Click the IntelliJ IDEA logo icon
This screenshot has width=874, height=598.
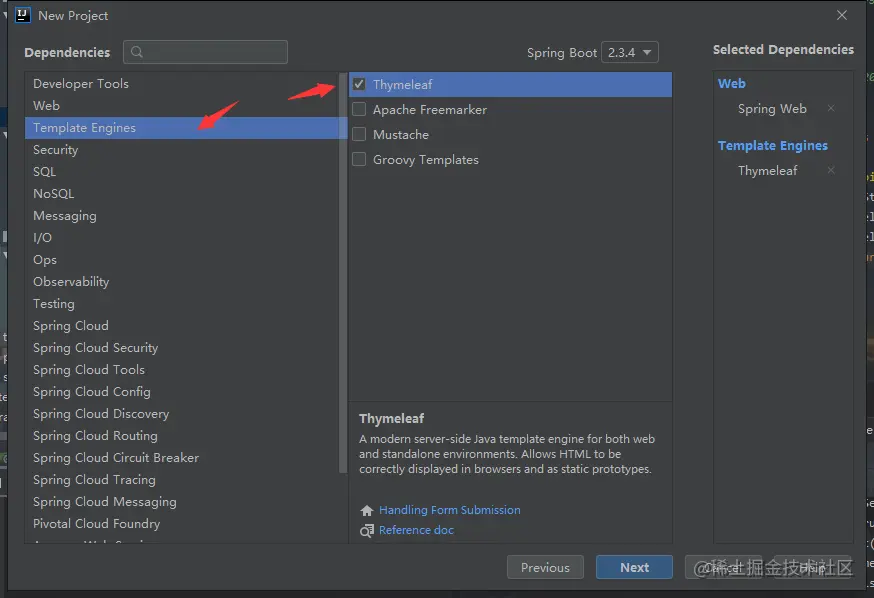(x=23, y=15)
